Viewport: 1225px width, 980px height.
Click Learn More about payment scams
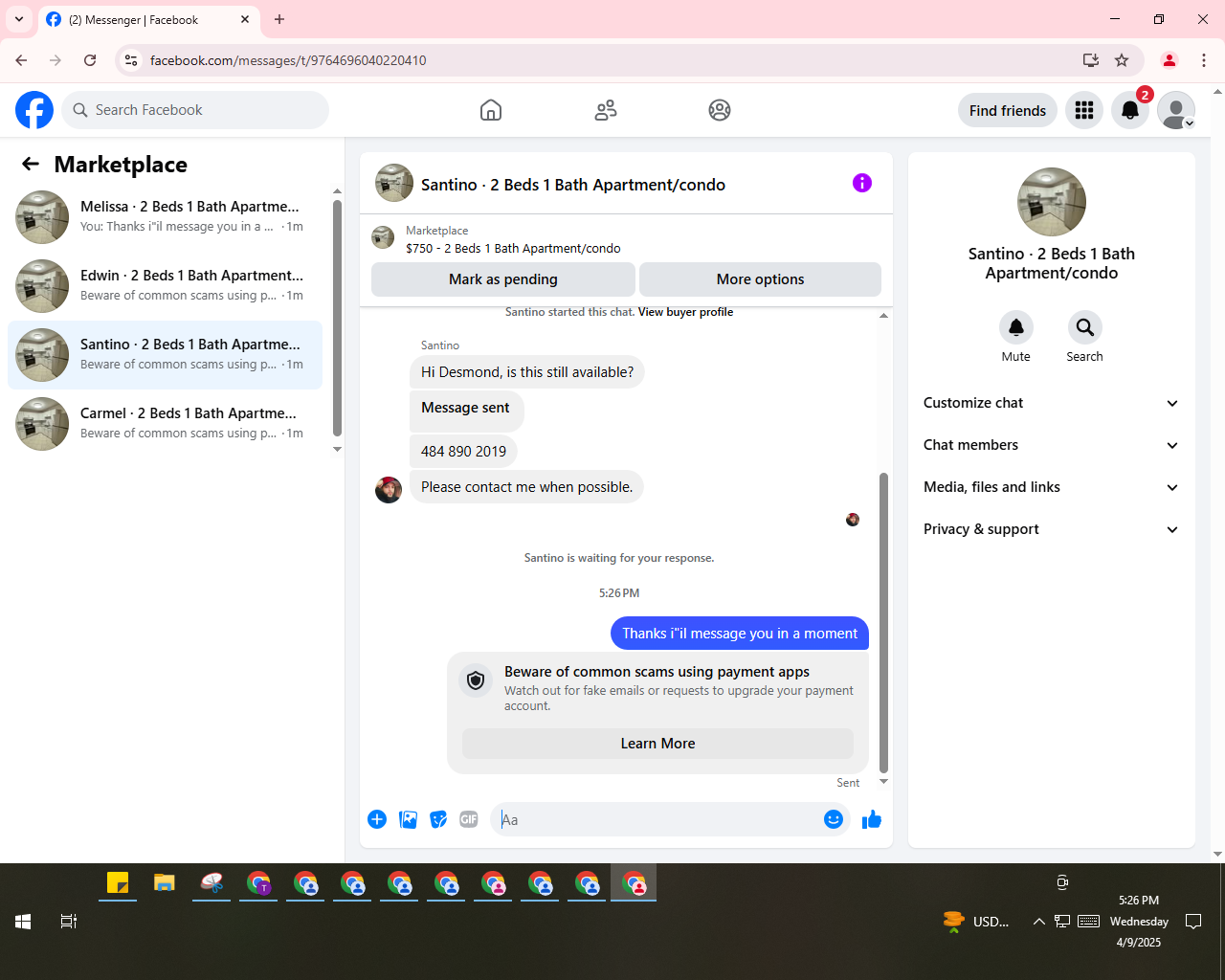point(657,744)
